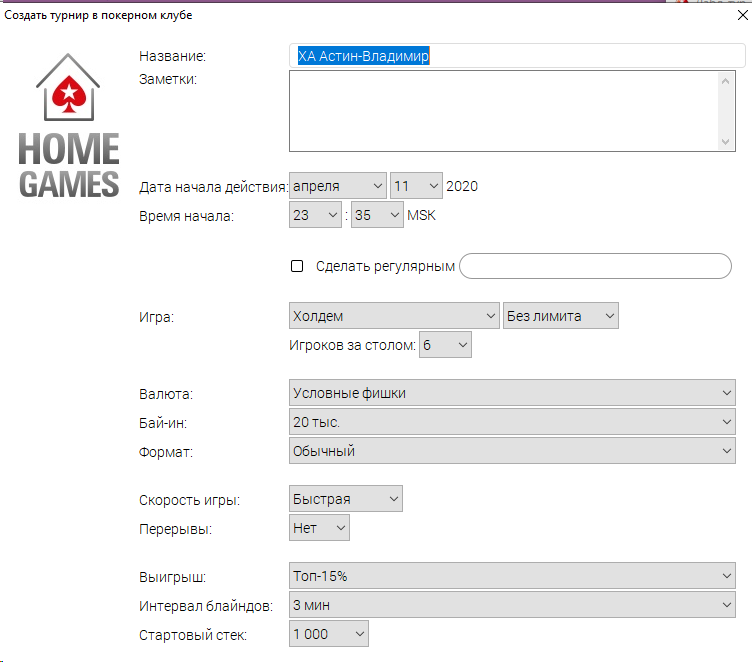Open the day dropdown showing 11
The image size is (752, 662).
click(x=416, y=186)
